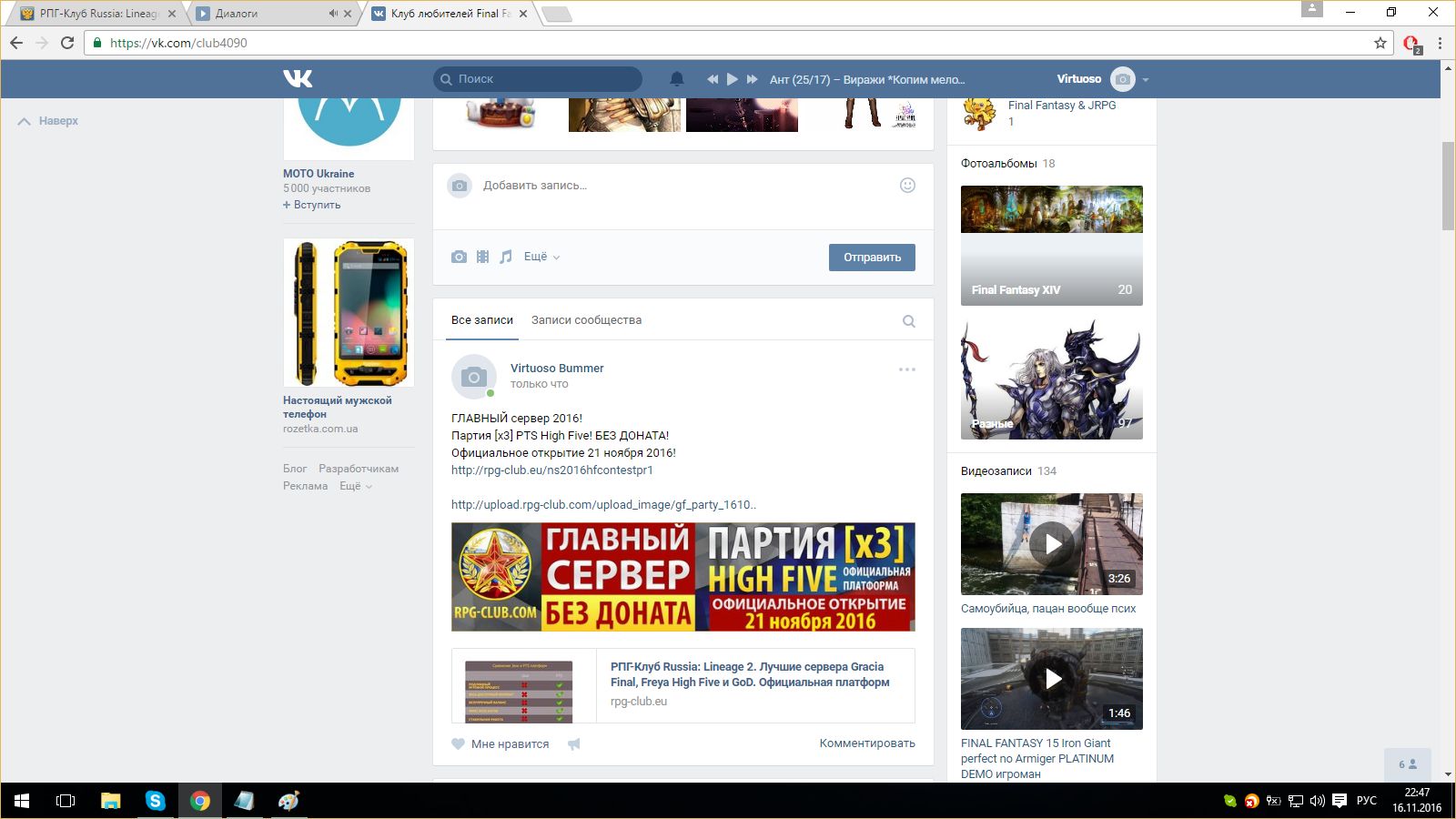Open Разные photo album thumbnail

point(1052,379)
